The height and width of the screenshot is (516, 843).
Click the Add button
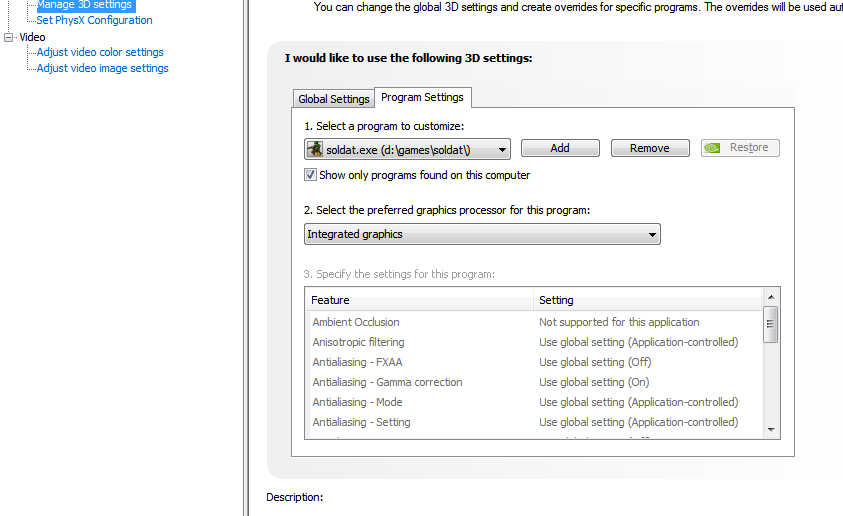(559, 148)
